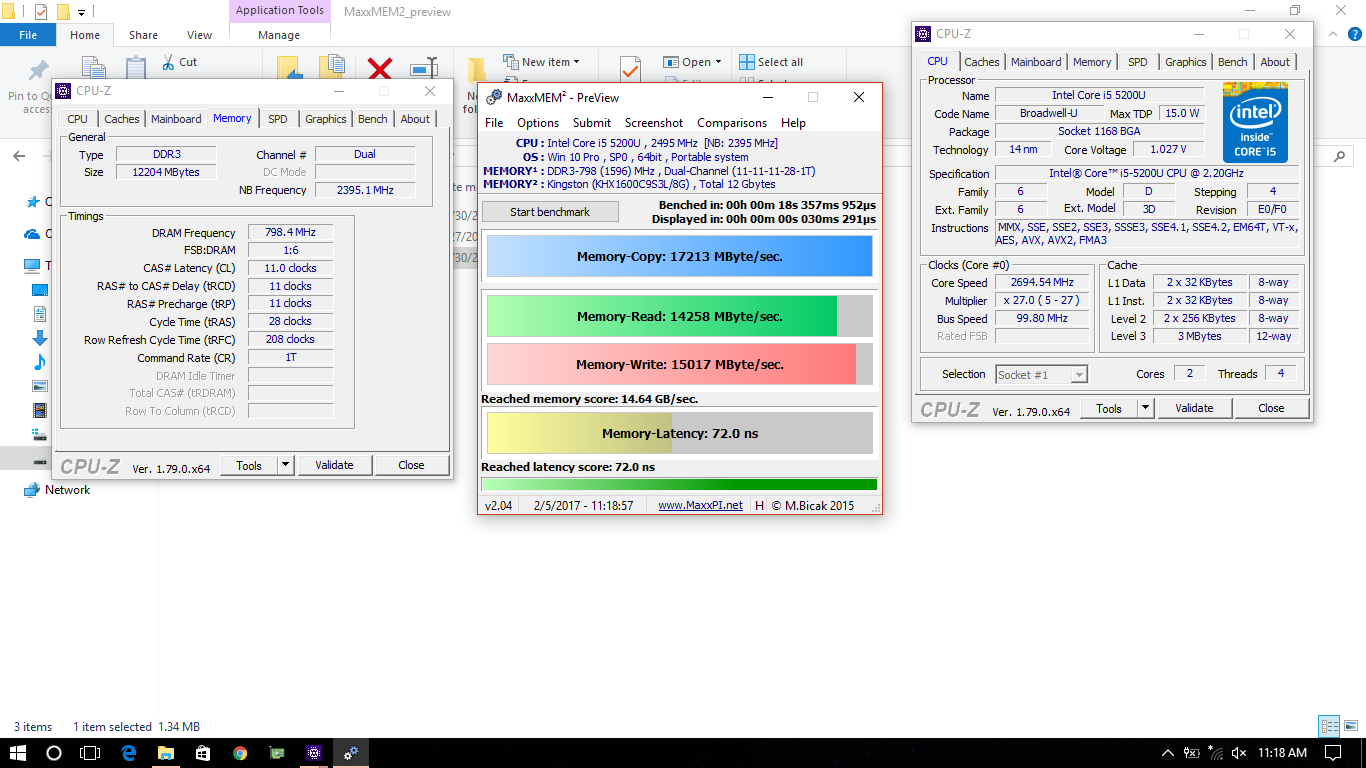Click Validate in Memory CPU-Z window
The height and width of the screenshot is (768, 1366).
point(334,465)
